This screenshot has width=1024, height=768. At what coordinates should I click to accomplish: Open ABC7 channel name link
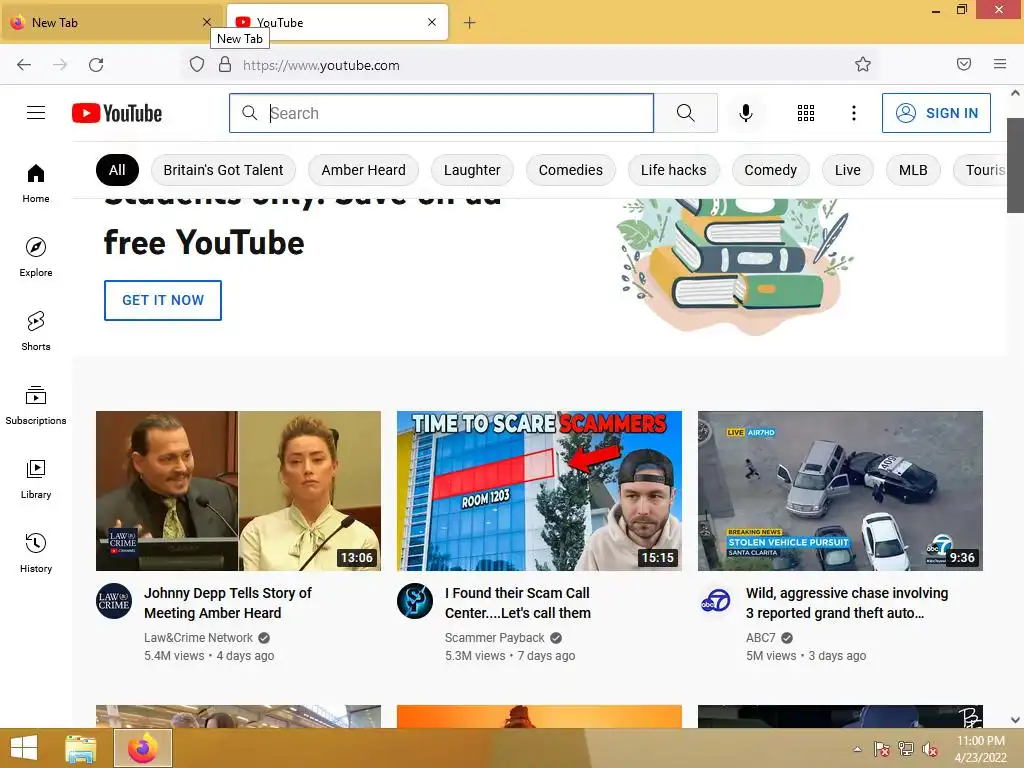[x=761, y=637]
